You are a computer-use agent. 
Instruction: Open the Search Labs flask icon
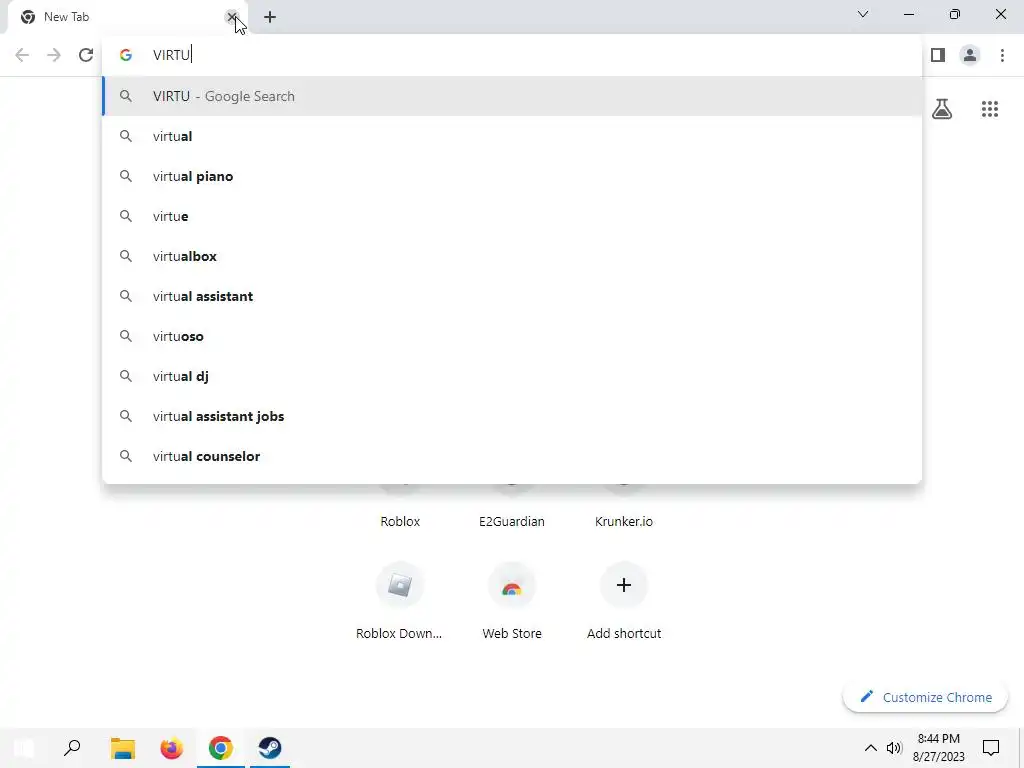tap(942, 109)
